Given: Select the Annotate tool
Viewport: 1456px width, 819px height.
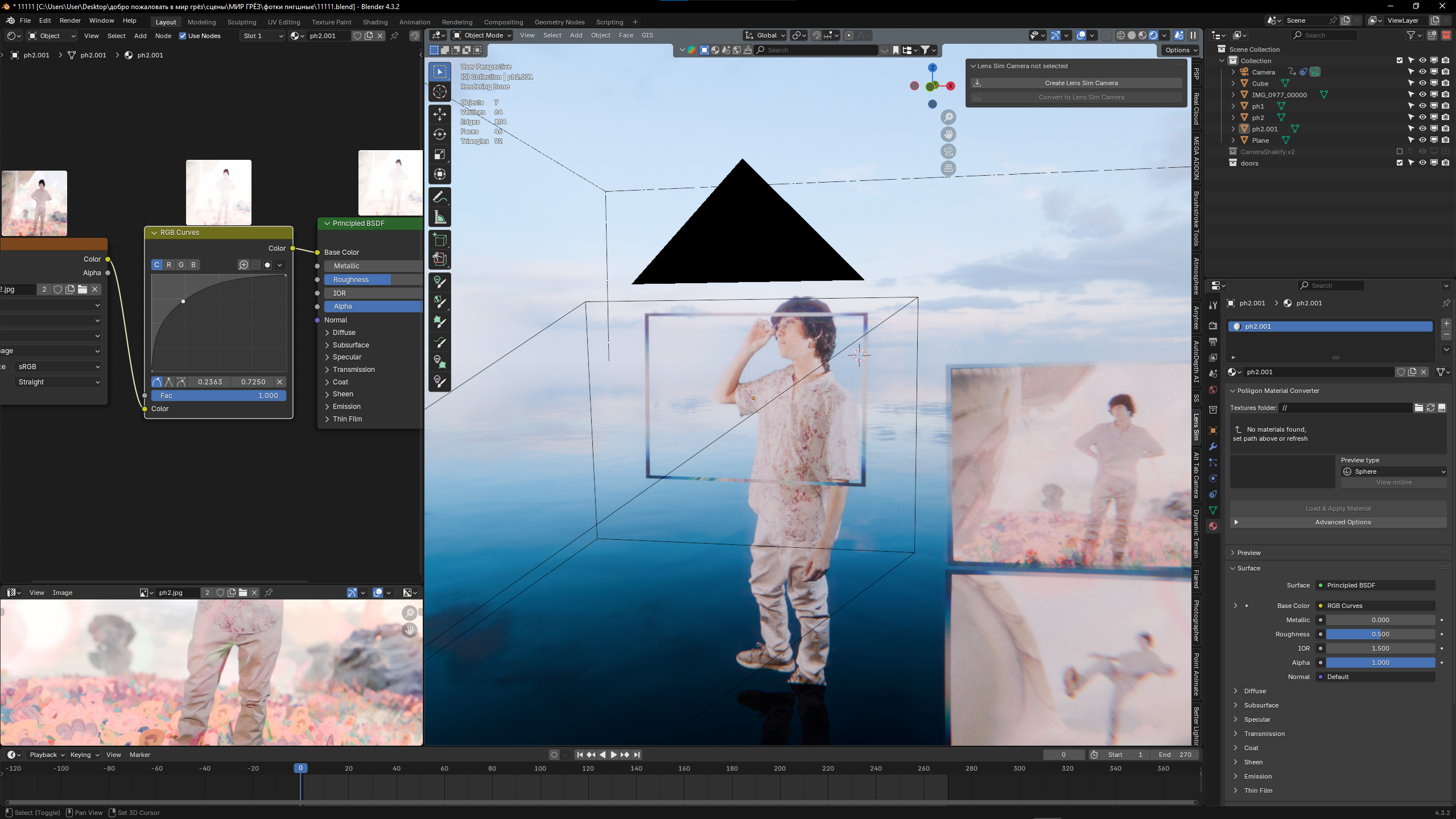Looking at the screenshot, I should pos(439,197).
